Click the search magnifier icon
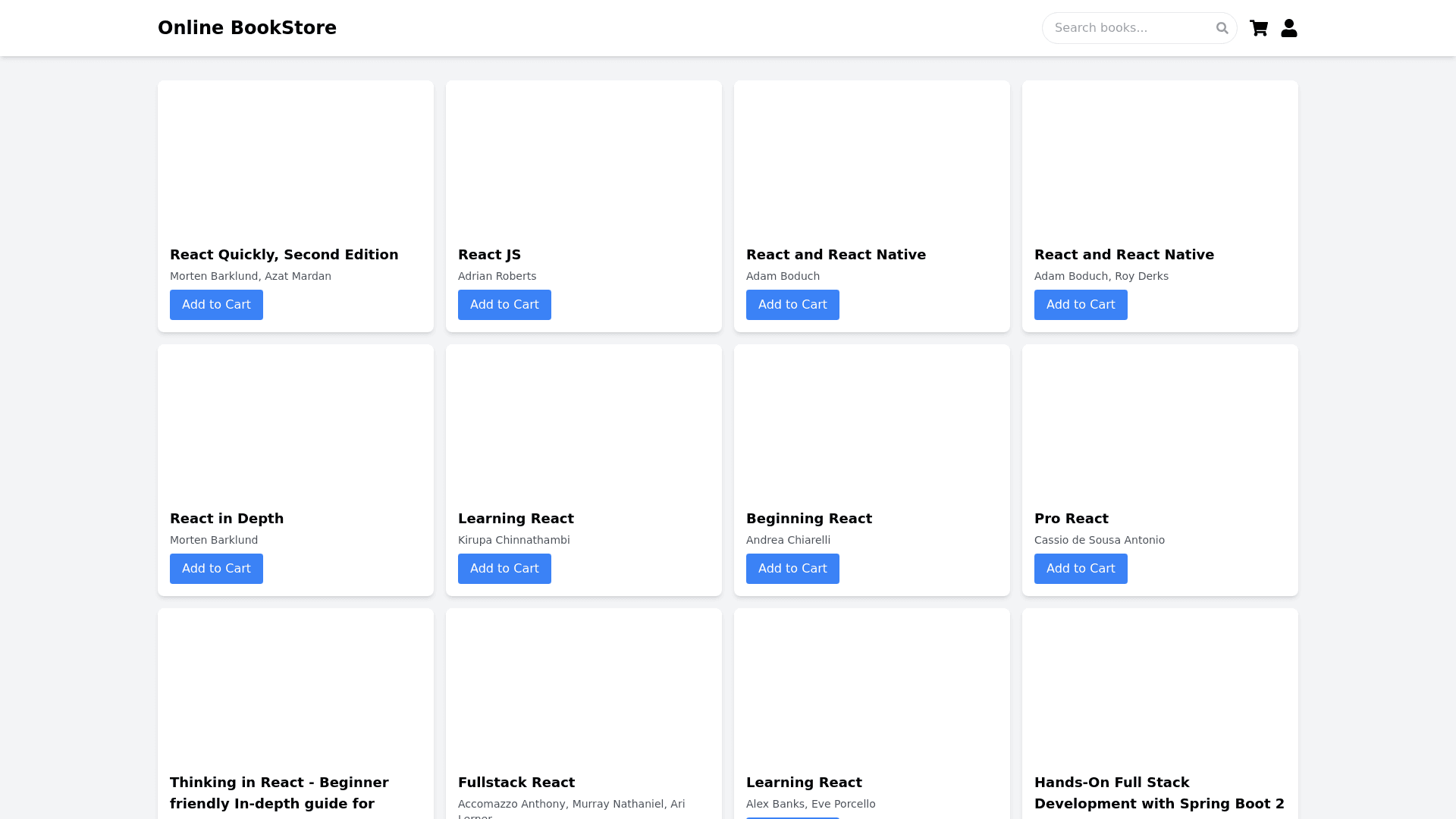The height and width of the screenshot is (819, 1456). click(x=1222, y=28)
